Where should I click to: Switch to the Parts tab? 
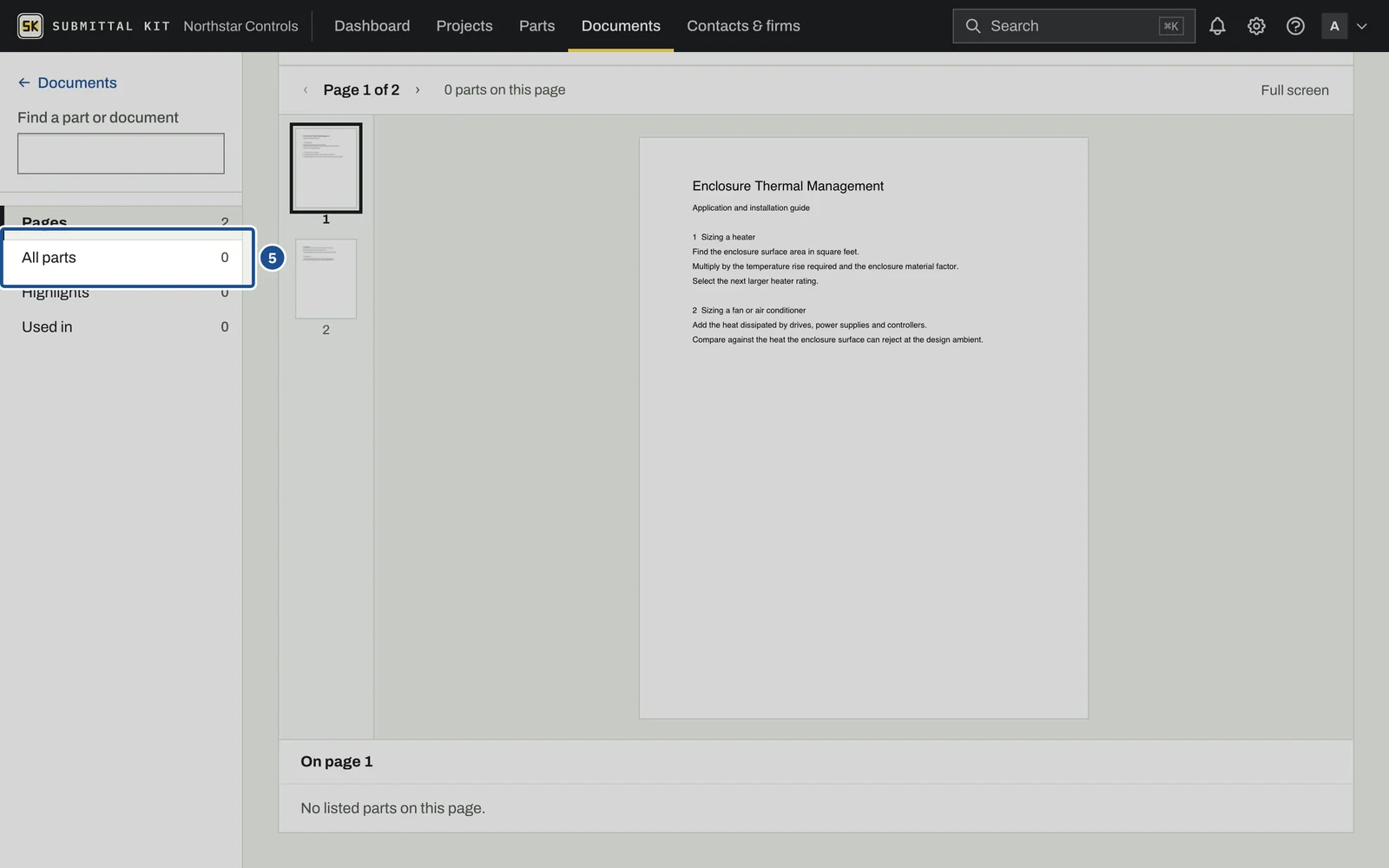(537, 26)
